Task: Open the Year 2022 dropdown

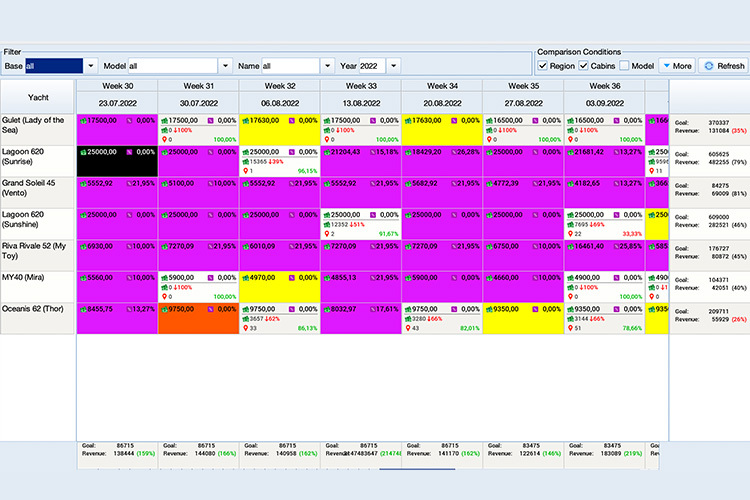Action: pyautogui.click(x=393, y=66)
